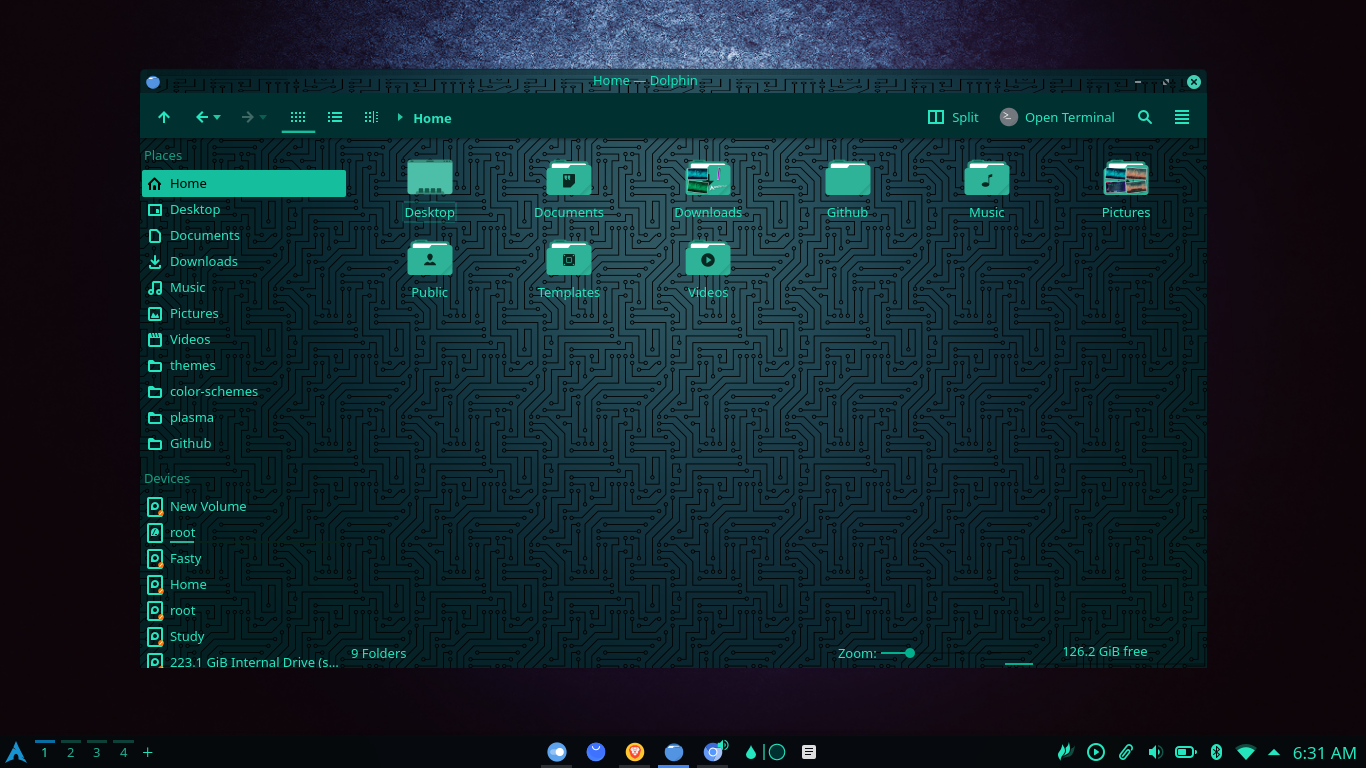Adjust the Zoom slider handle
This screenshot has width=1366, height=768.
(910, 653)
